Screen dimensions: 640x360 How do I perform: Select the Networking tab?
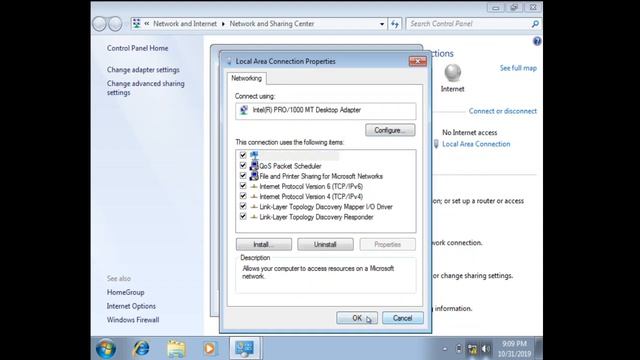tap(247, 78)
